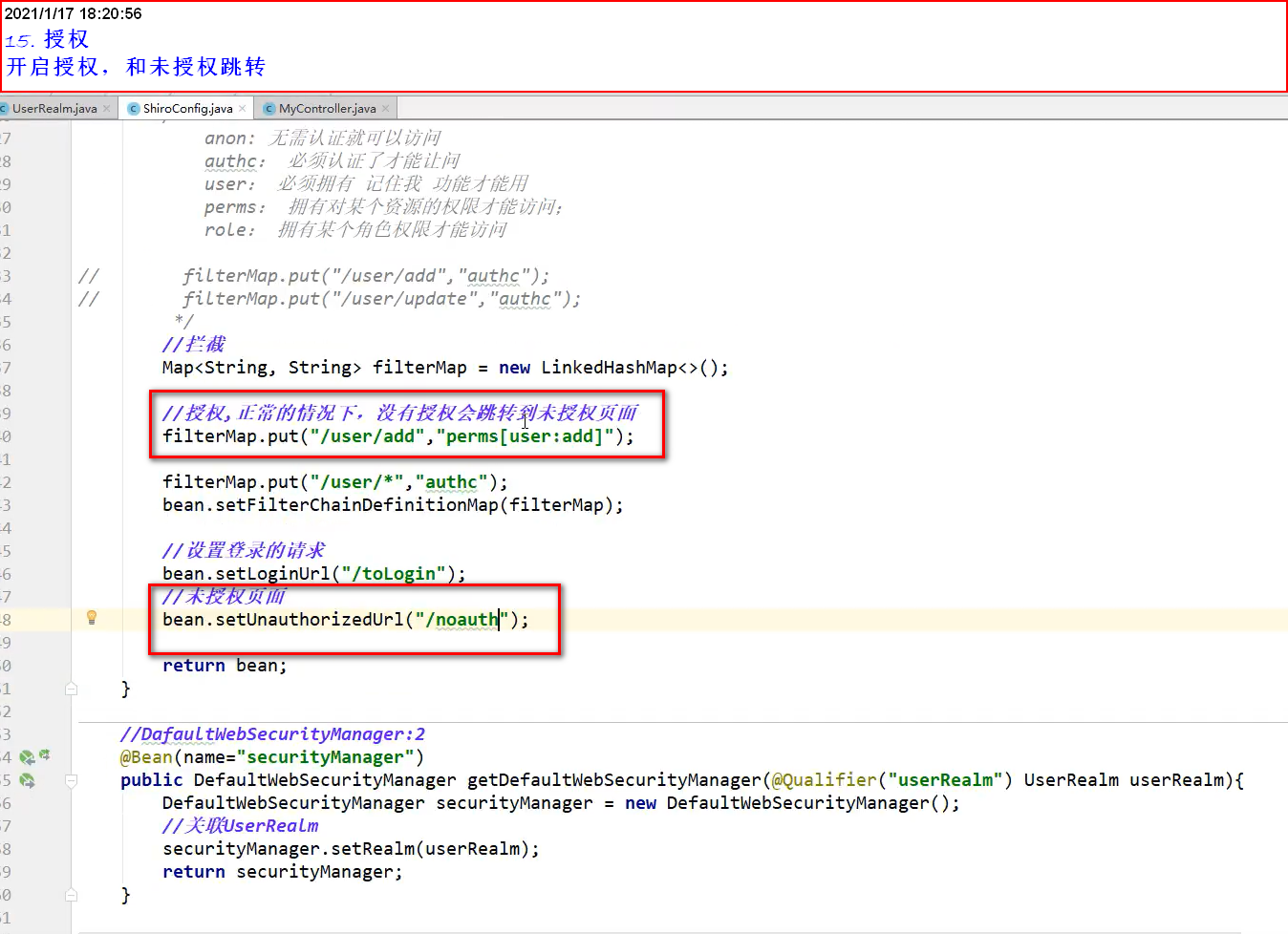
Task: Open the MyController.java tab
Action: click(x=327, y=109)
